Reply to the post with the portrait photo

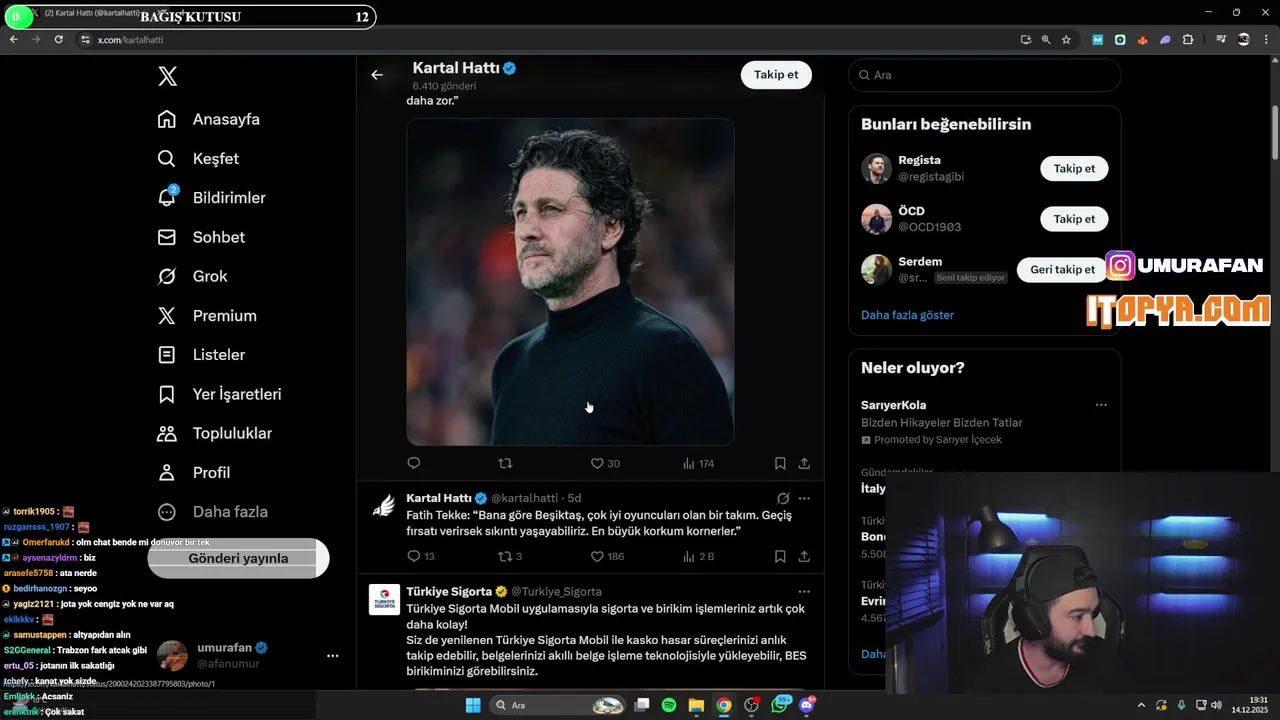[414, 463]
